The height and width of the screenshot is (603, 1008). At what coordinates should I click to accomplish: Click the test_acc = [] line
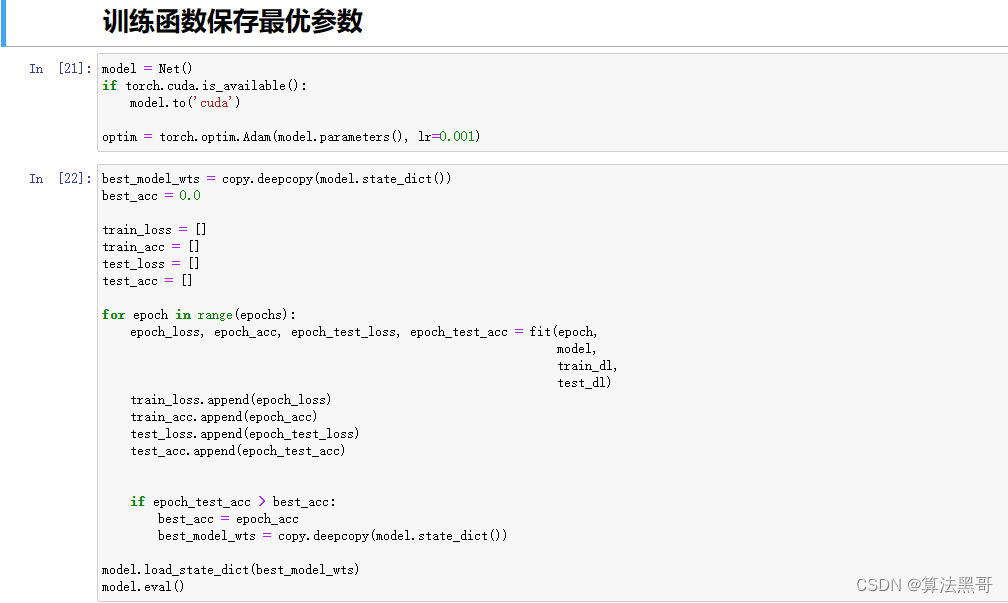point(147,281)
